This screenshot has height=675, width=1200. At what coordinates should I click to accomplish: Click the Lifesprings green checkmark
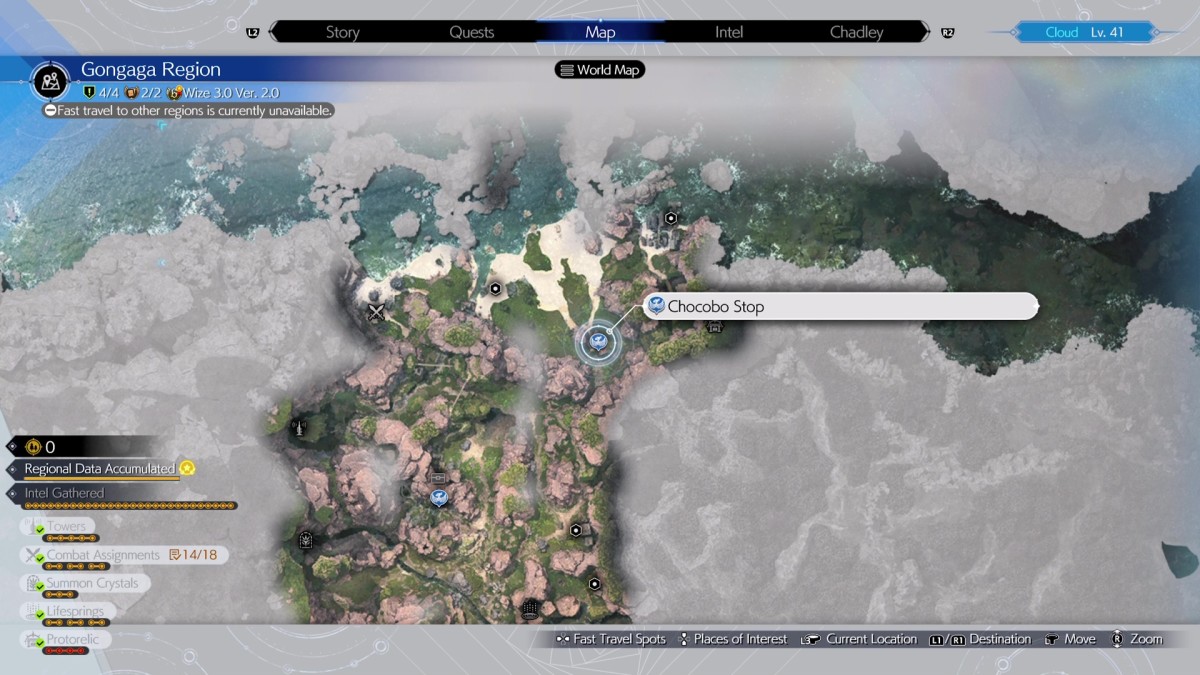(x=40, y=614)
